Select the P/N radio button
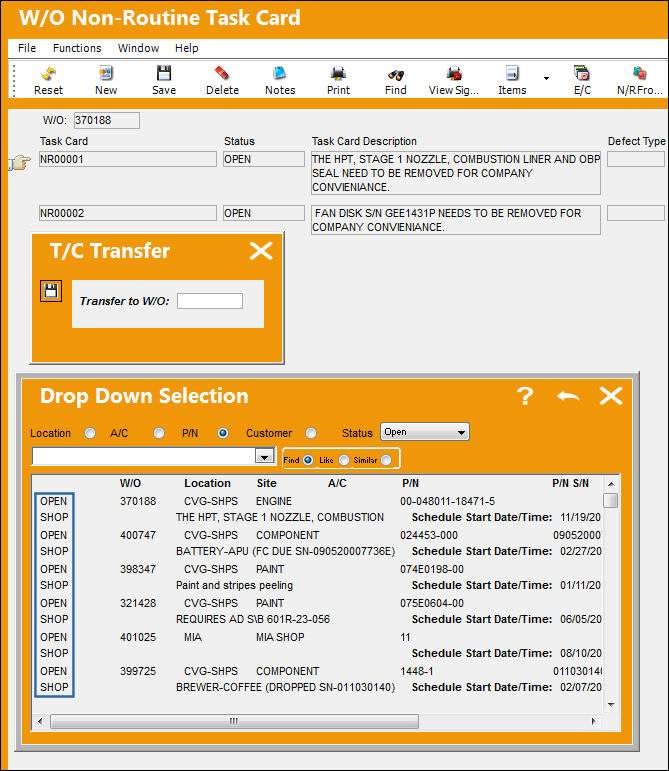Viewport: 669px width, 771px height. (223, 433)
